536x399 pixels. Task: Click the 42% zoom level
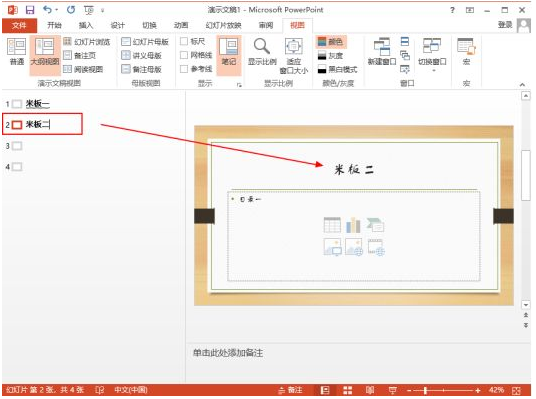tap(496, 390)
